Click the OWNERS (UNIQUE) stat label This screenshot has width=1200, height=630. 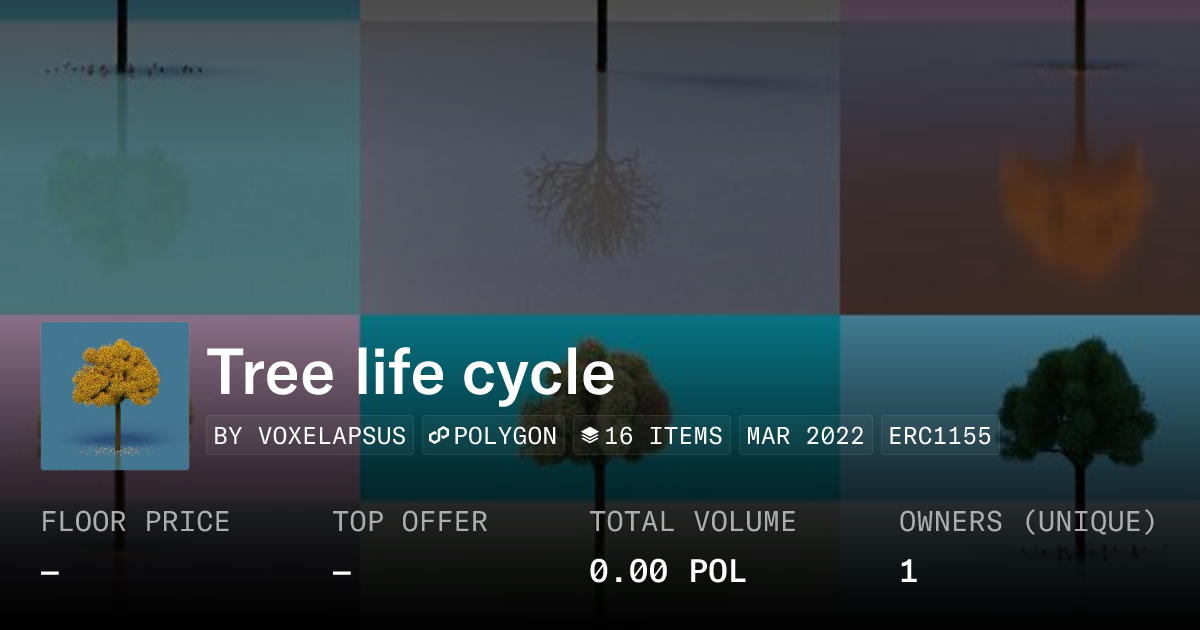coord(1028,522)
